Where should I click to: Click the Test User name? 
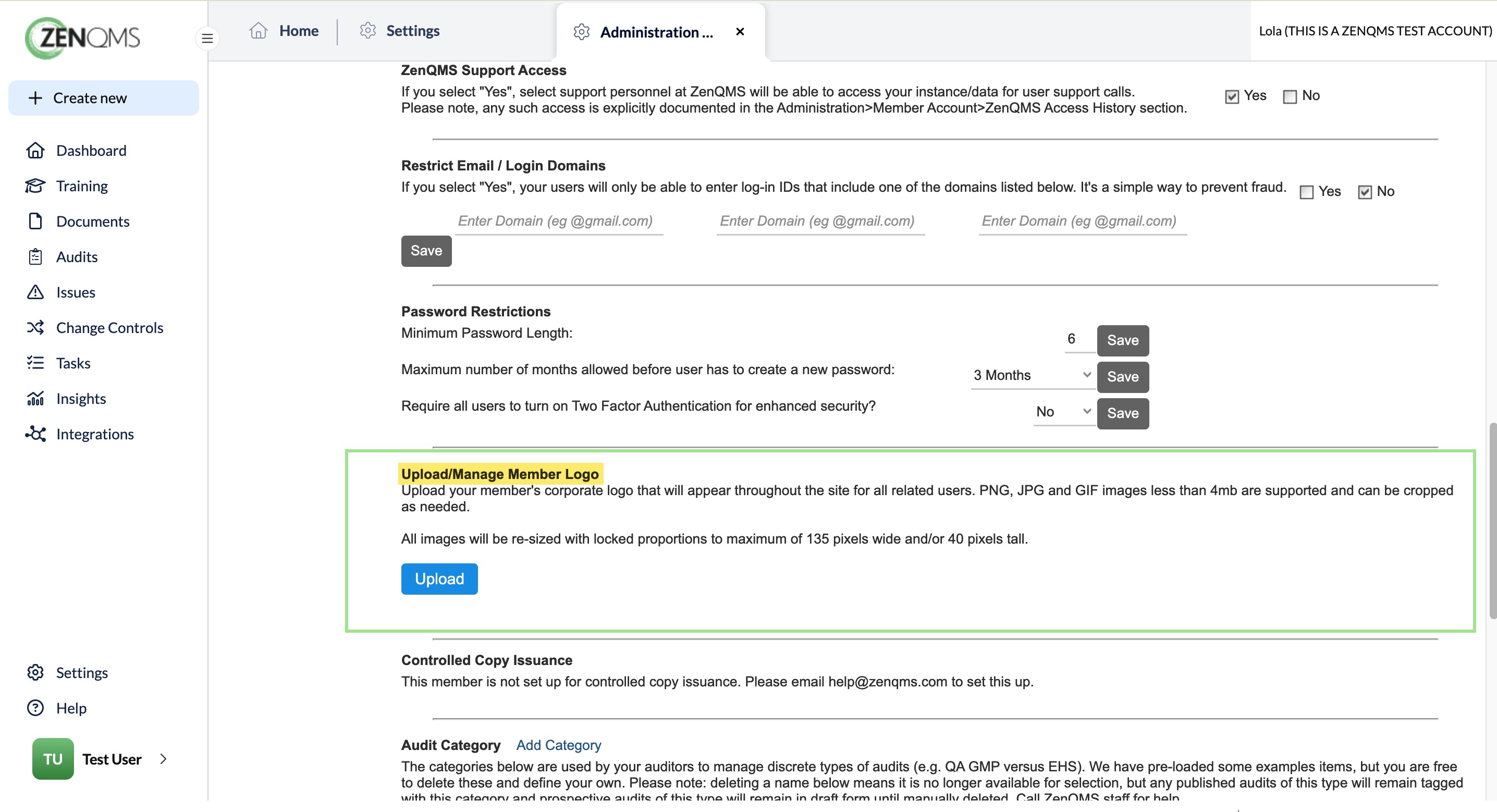pos(112,759)
